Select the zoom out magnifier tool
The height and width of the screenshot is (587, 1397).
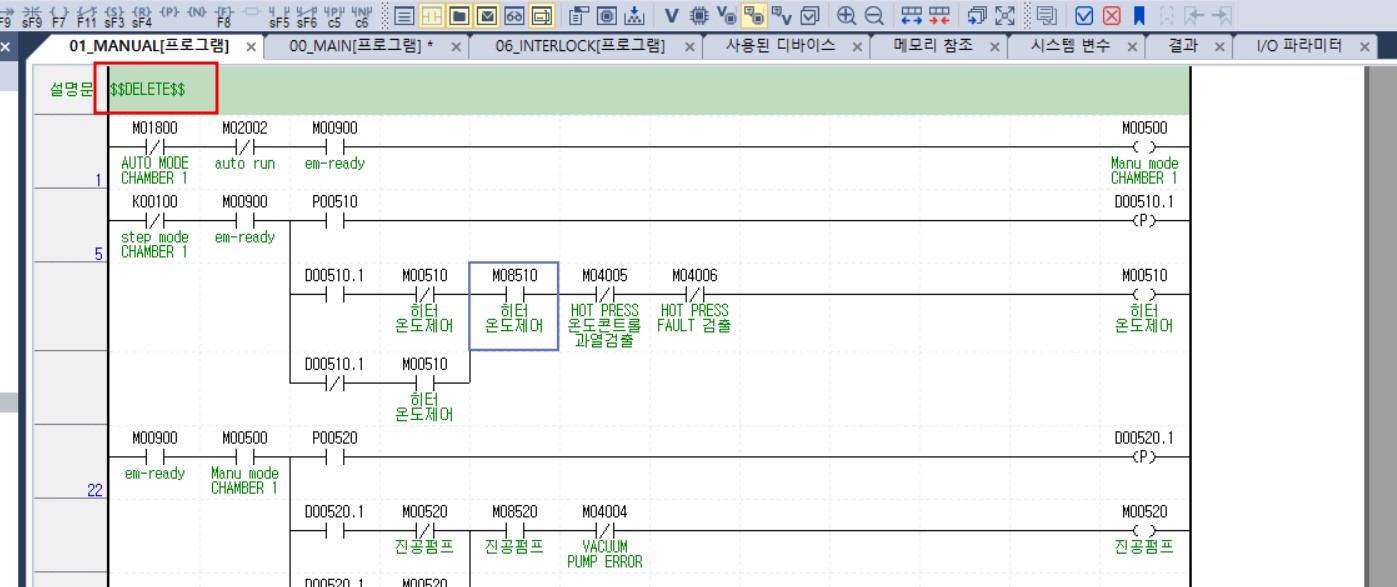coord(873,12)
